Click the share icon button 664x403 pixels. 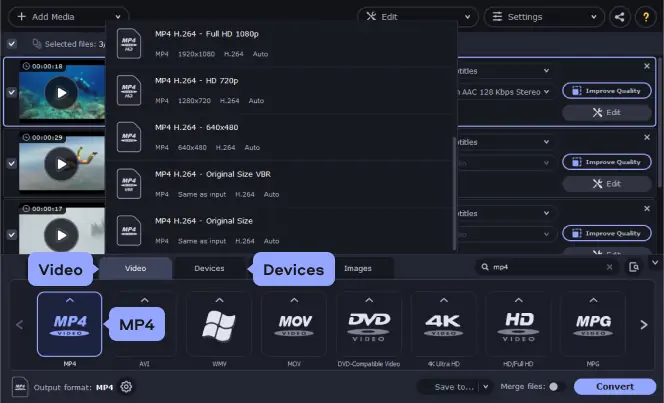620,17
